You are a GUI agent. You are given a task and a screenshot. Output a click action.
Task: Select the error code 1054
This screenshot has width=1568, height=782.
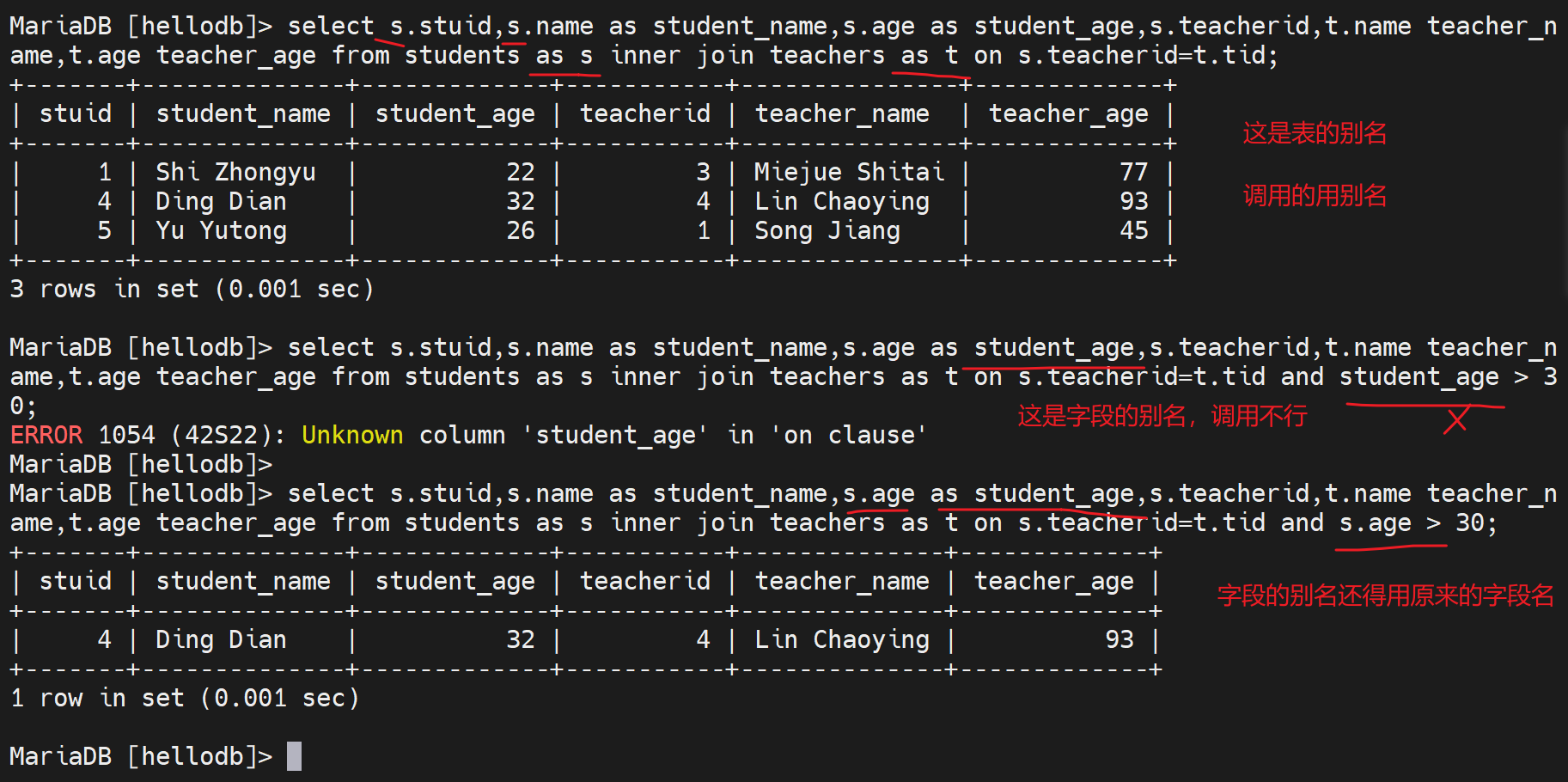pos(126,435)
